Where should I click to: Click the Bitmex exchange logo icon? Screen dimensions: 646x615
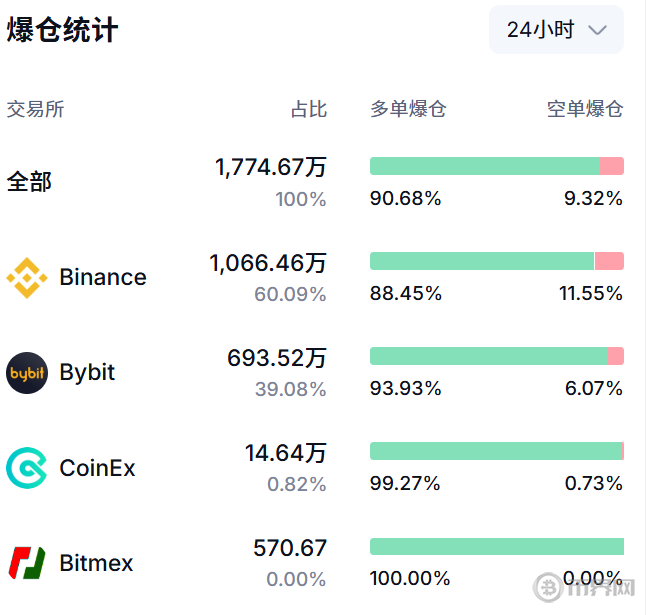[x=27, y=563]
